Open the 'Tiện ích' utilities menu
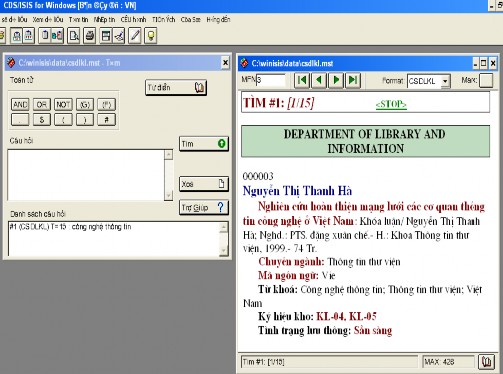 (x=164, y=20)
